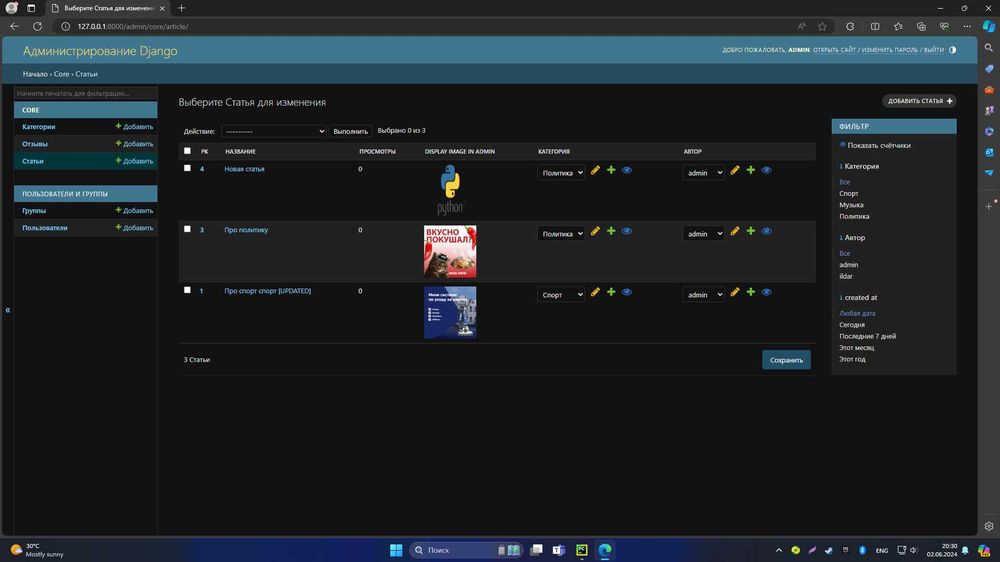Click eye view icon next to Спорт category
1000x562 pixels.
(x=627, y=292)
